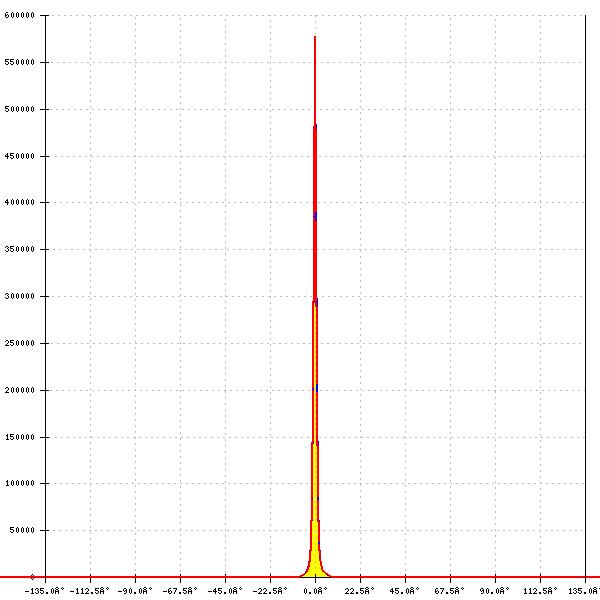Viewport: 600px width, 600px height.
Task: Click the small red circle on baseline left
Action: coord(32,577)
